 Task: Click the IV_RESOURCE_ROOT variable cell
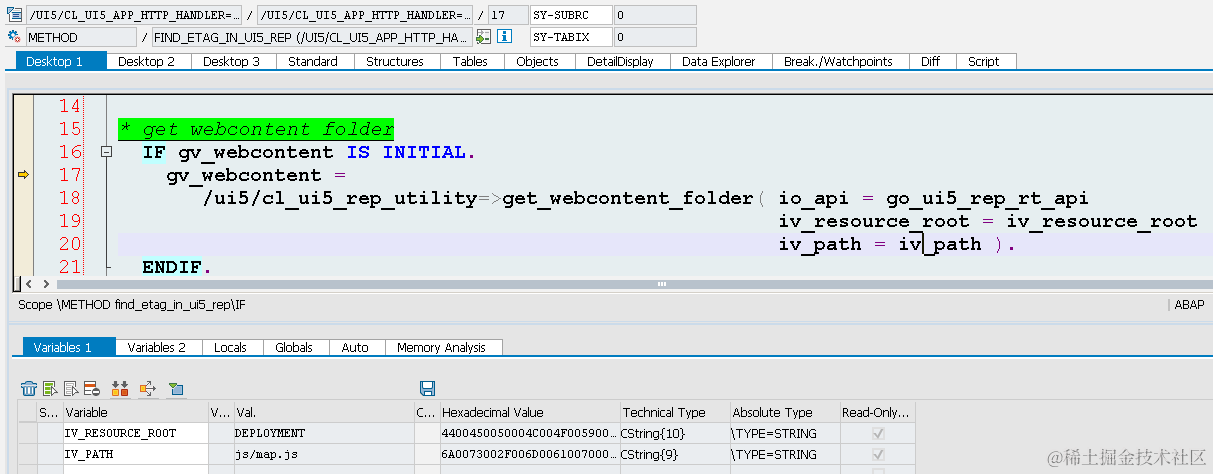pos(135,433)
